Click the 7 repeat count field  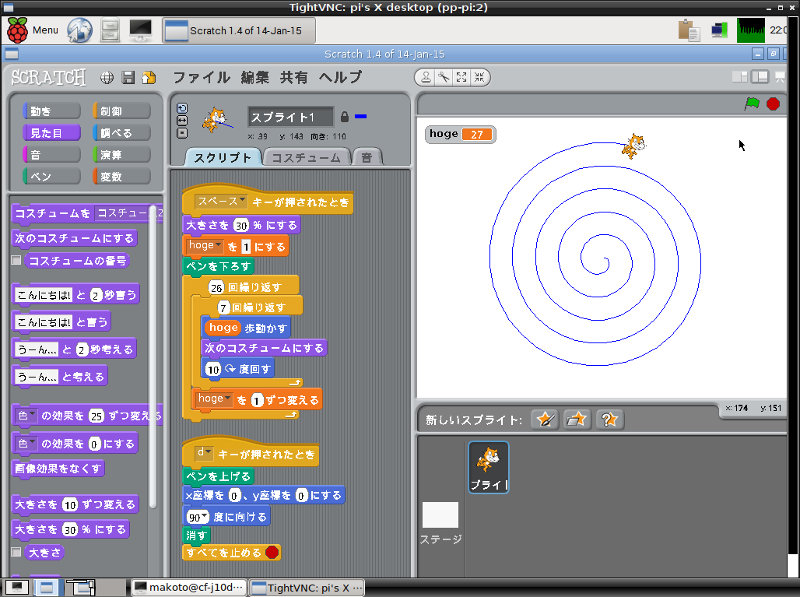[223, 308]
